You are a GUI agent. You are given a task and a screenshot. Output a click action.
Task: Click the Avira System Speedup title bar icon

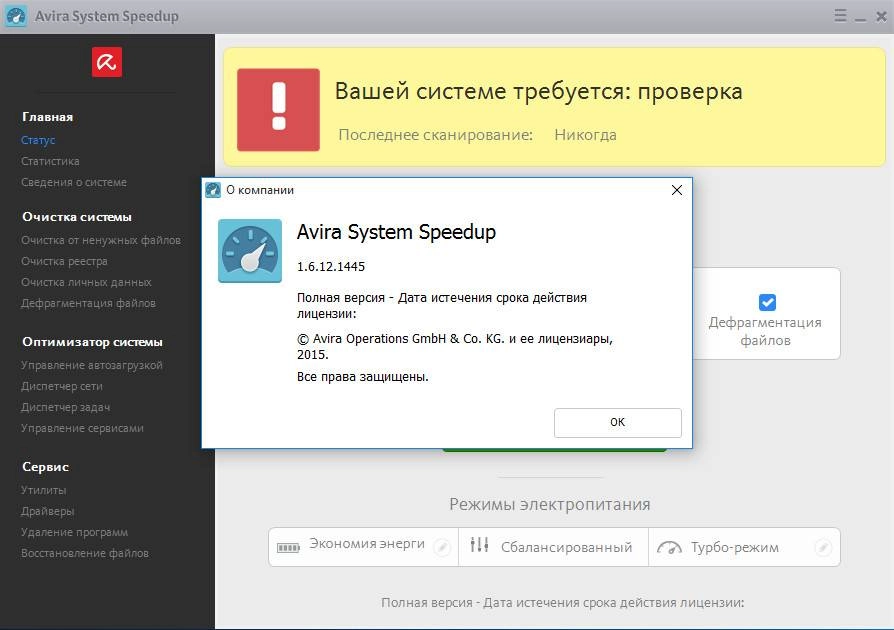tap(16, 16)
